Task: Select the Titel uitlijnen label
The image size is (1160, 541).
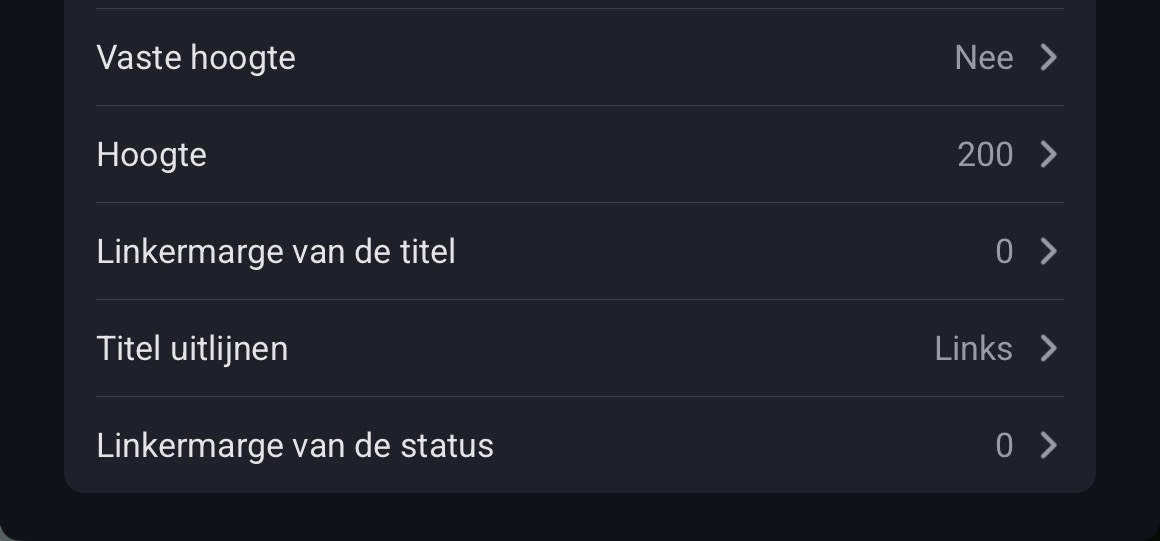Action: (192, 348)
